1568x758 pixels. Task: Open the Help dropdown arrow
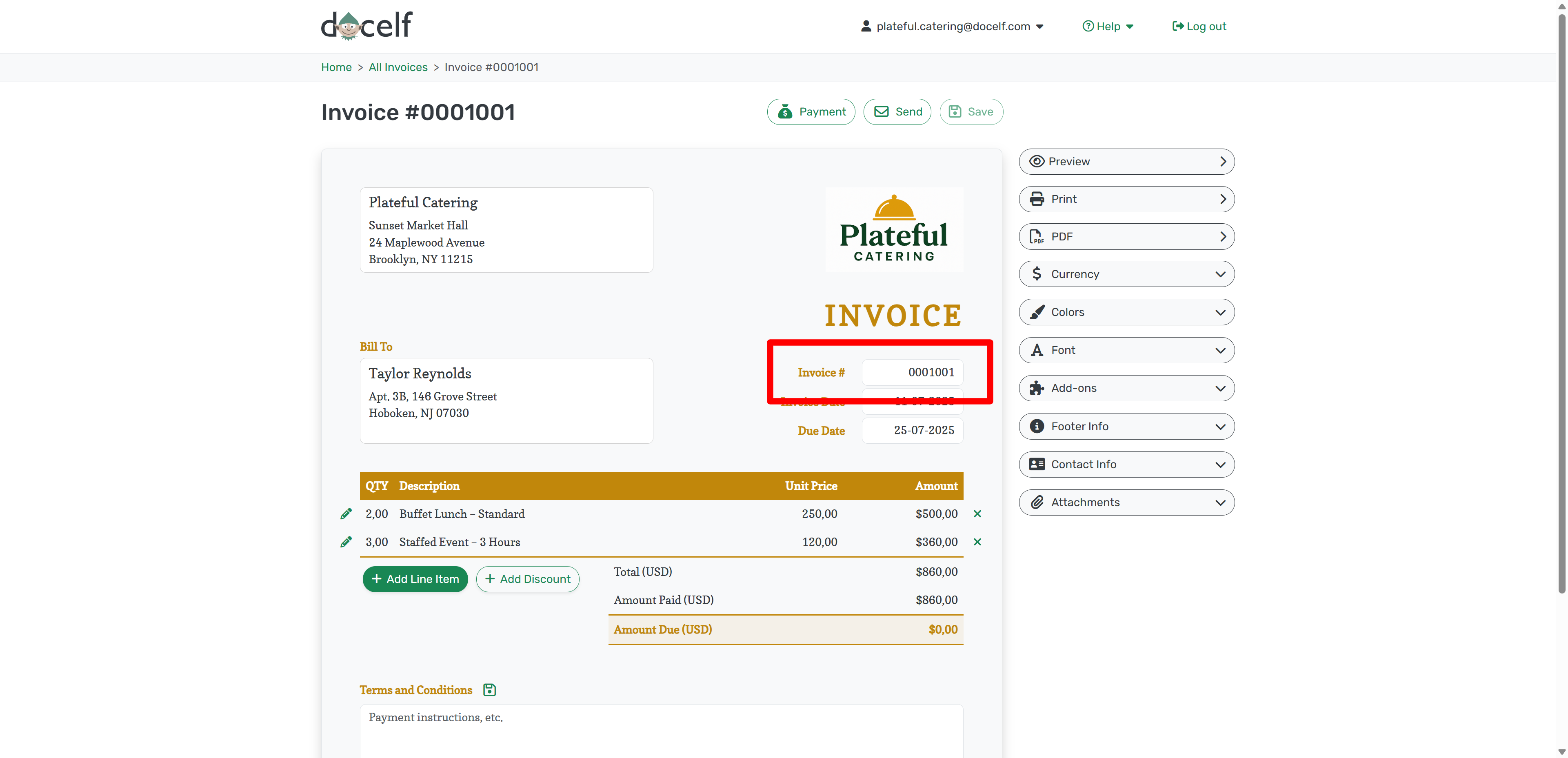(1130, 26)
